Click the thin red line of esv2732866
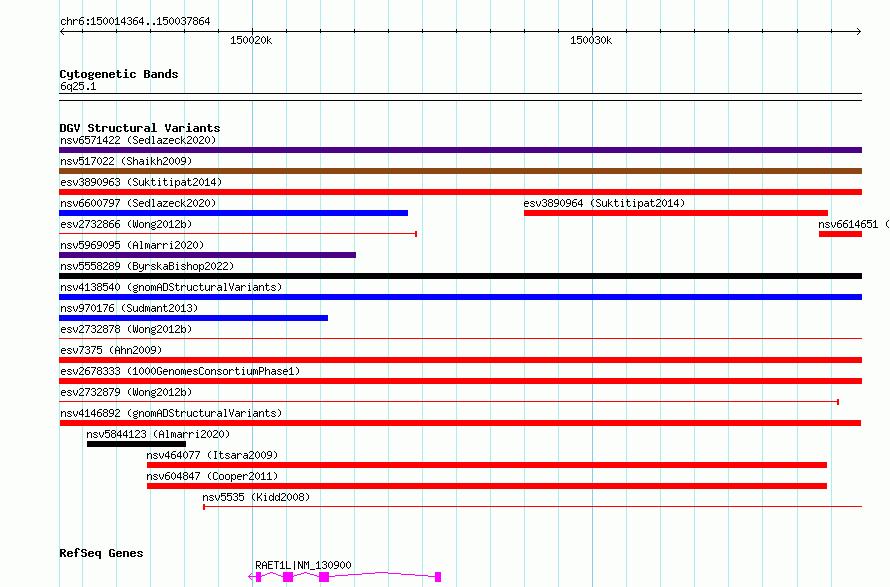 coord(238,234)
